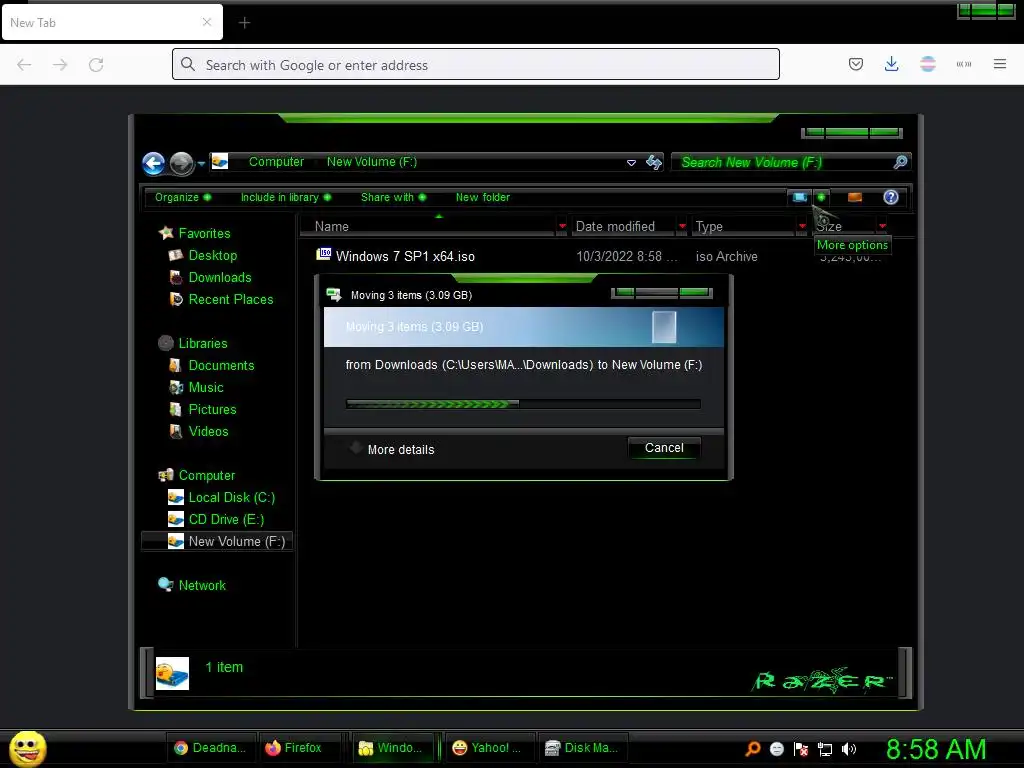Click New folder in command bar

coord(483,197)
